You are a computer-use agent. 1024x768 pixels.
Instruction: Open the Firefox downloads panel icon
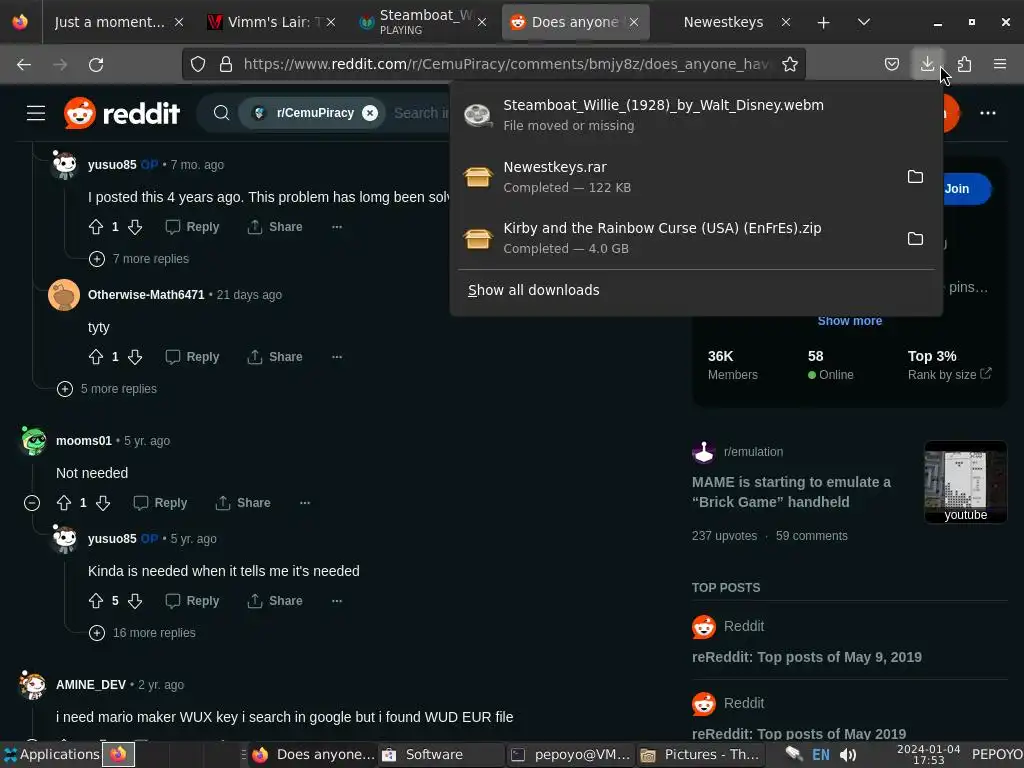coord(927,64)
